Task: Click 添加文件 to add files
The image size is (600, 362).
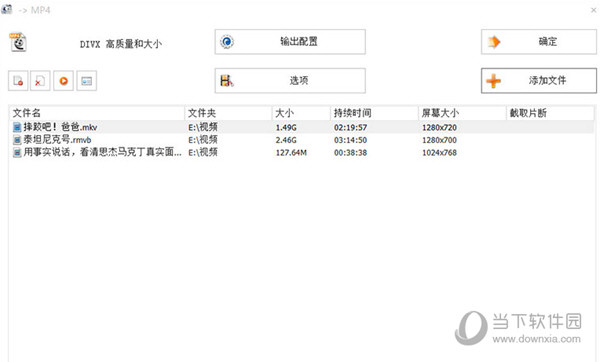Action: [539, 81]
